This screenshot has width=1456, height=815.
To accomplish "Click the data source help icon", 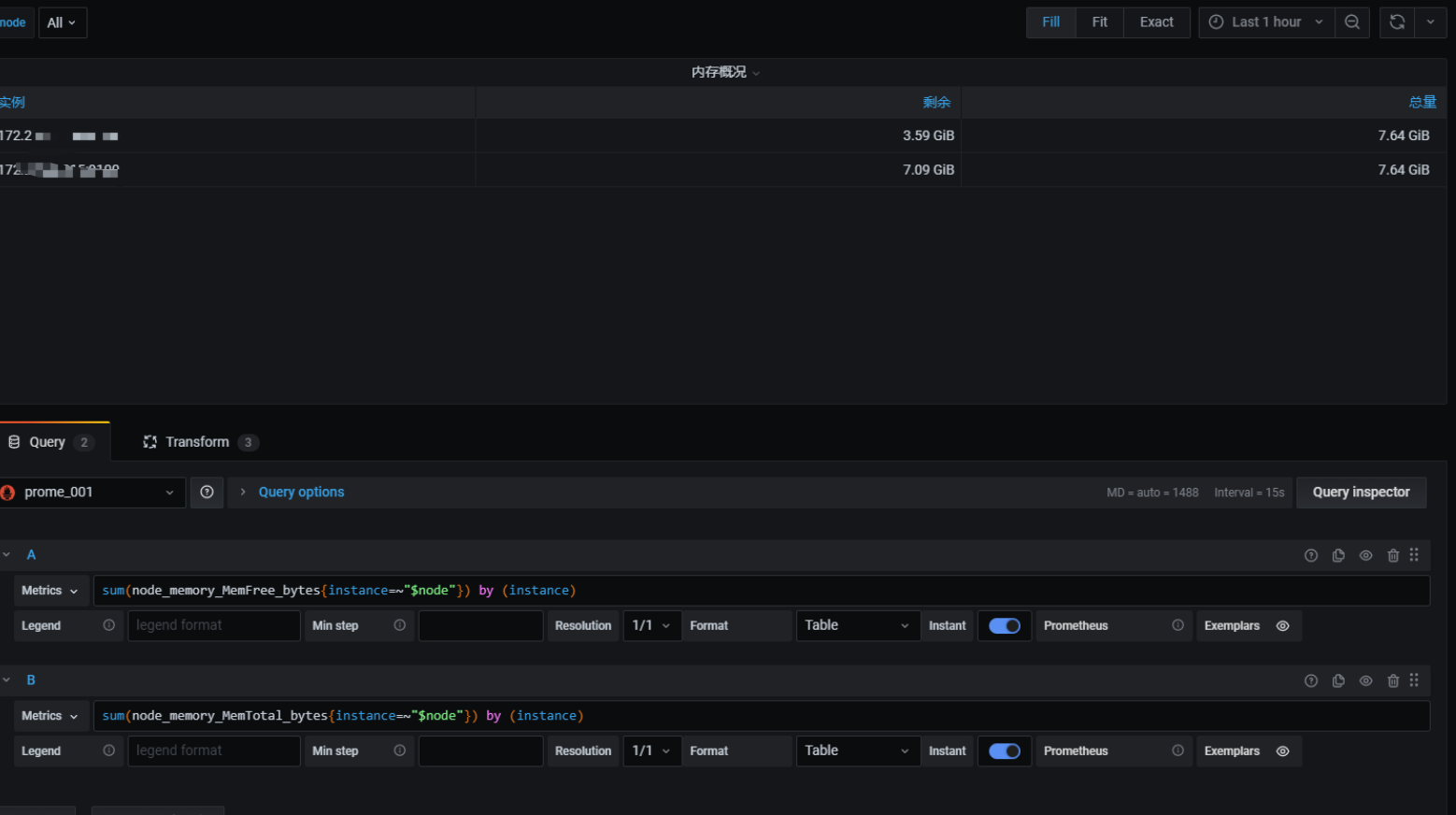I will pos(207,493).
